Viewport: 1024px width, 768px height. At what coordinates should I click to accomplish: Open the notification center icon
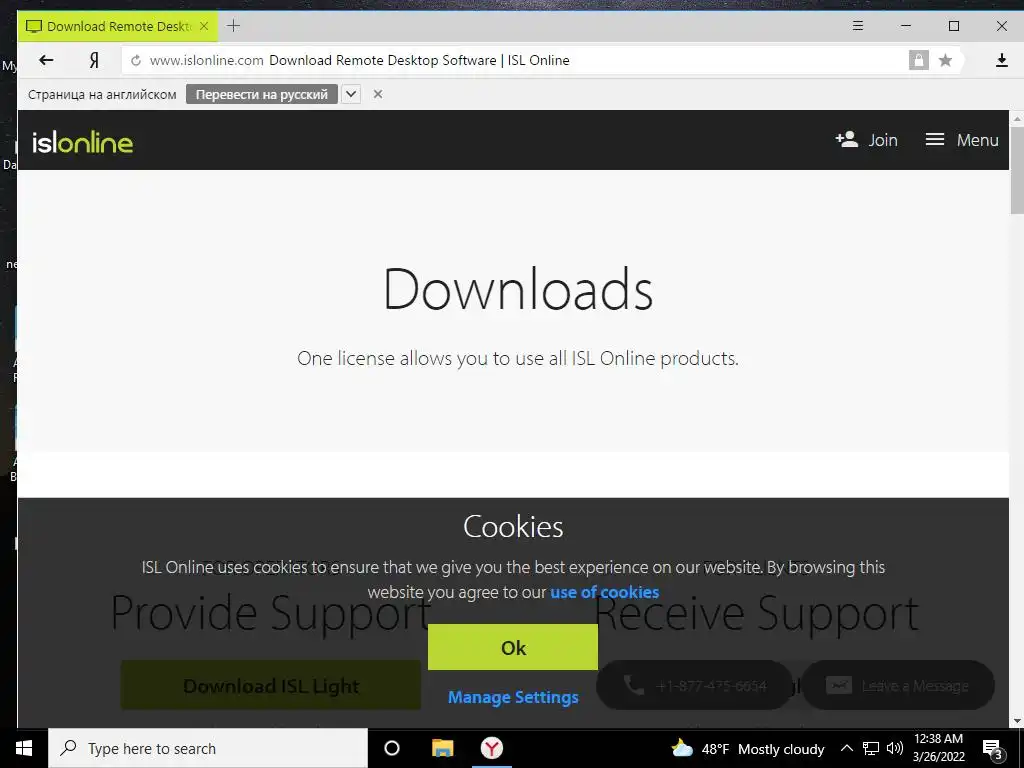993,749
